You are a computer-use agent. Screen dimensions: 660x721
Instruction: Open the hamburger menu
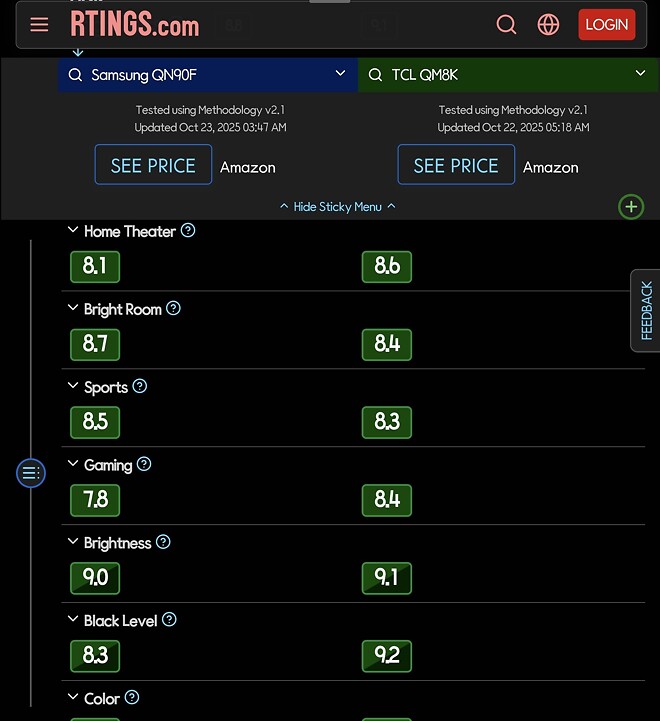[39, 25]
